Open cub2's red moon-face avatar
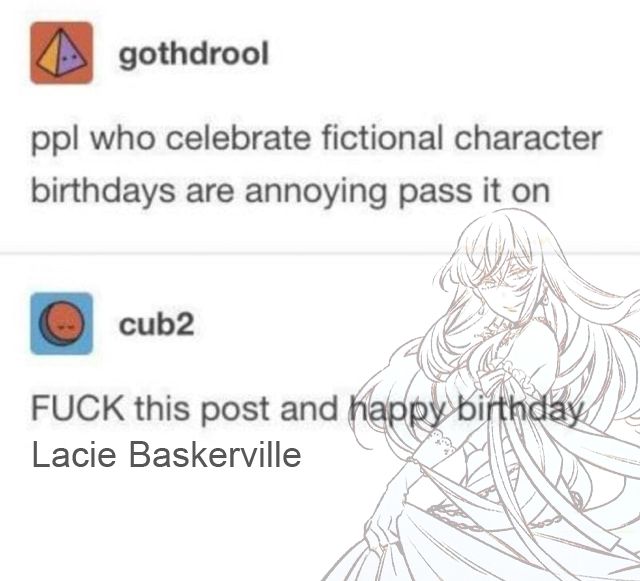 tap(62, 323)
